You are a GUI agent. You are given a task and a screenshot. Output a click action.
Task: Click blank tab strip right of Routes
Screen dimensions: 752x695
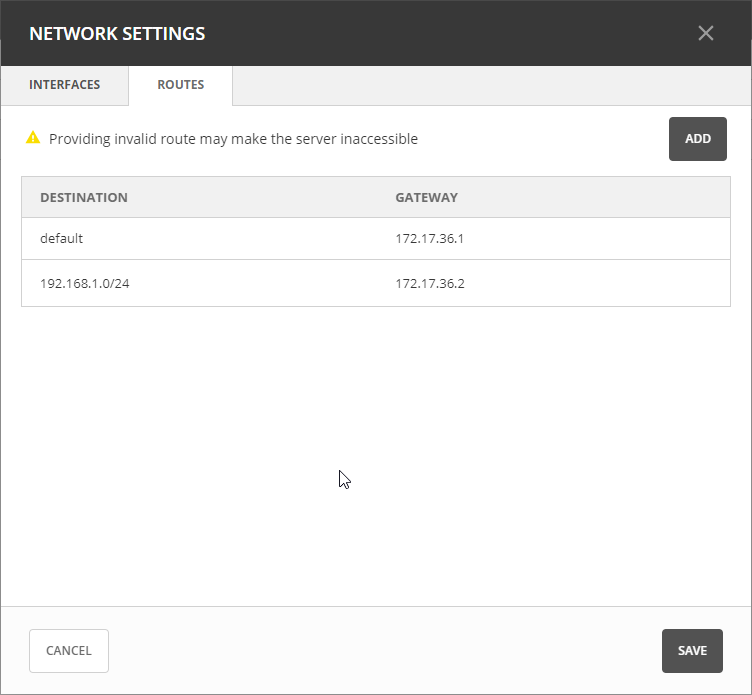pos(490,85)
